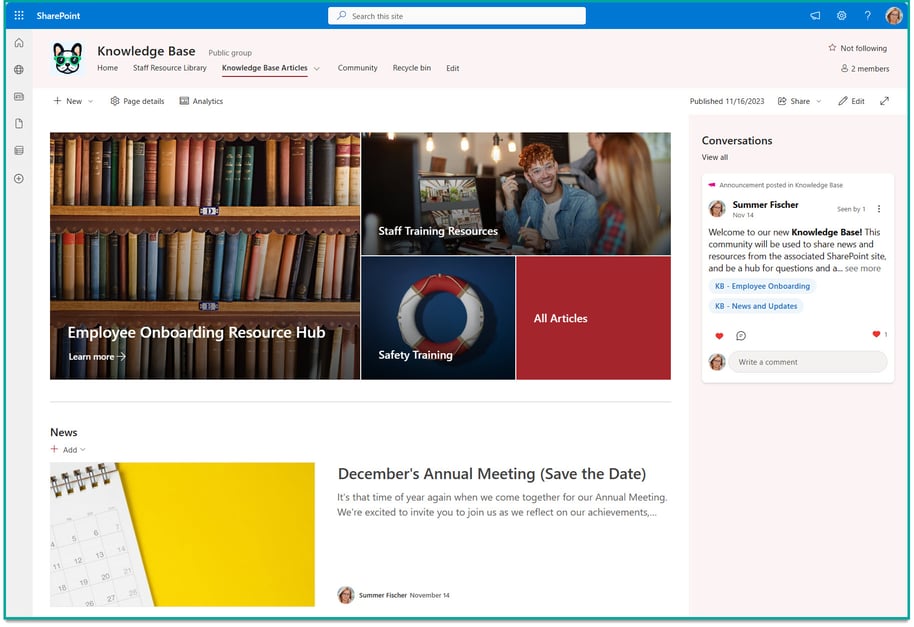Open the Share dropdown chevron
The width and height of the screenshot is (914, 627).
[818, 101]
